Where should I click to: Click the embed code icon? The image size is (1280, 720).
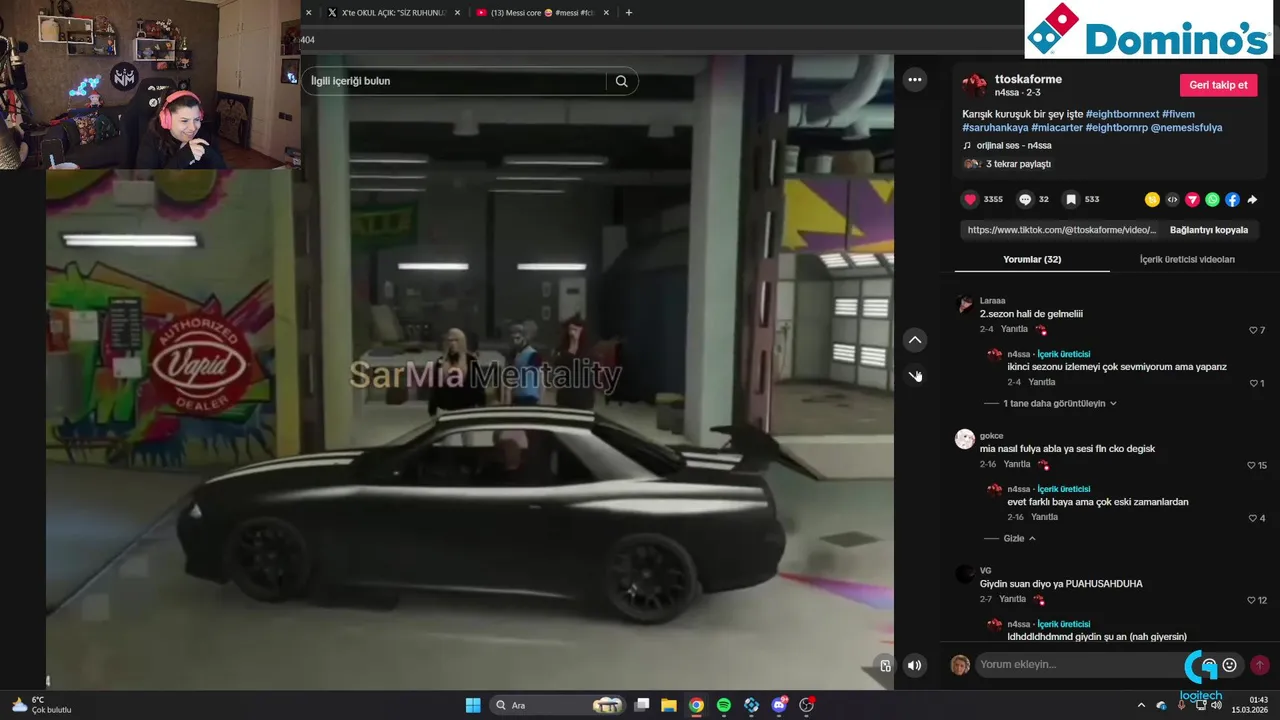pyautogui.click(x=1172, y=200)
